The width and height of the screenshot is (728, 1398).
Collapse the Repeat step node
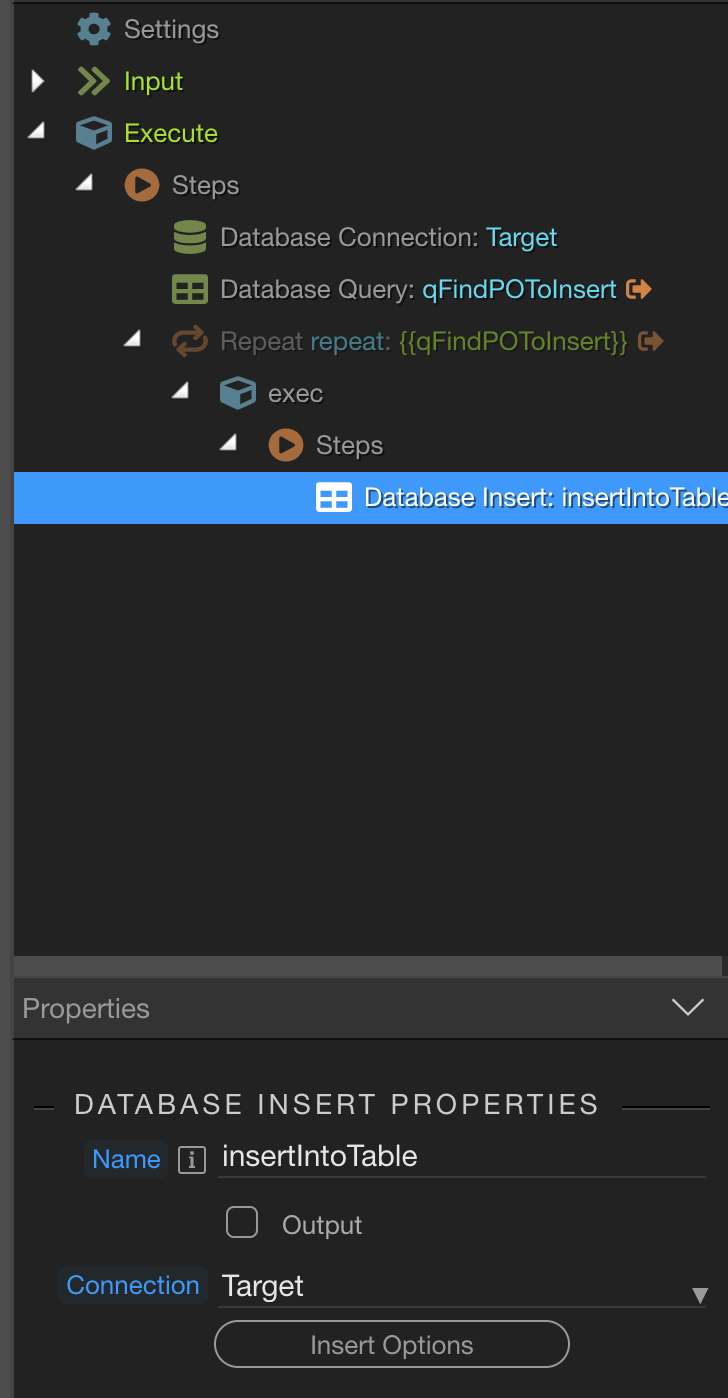(132, 339)
